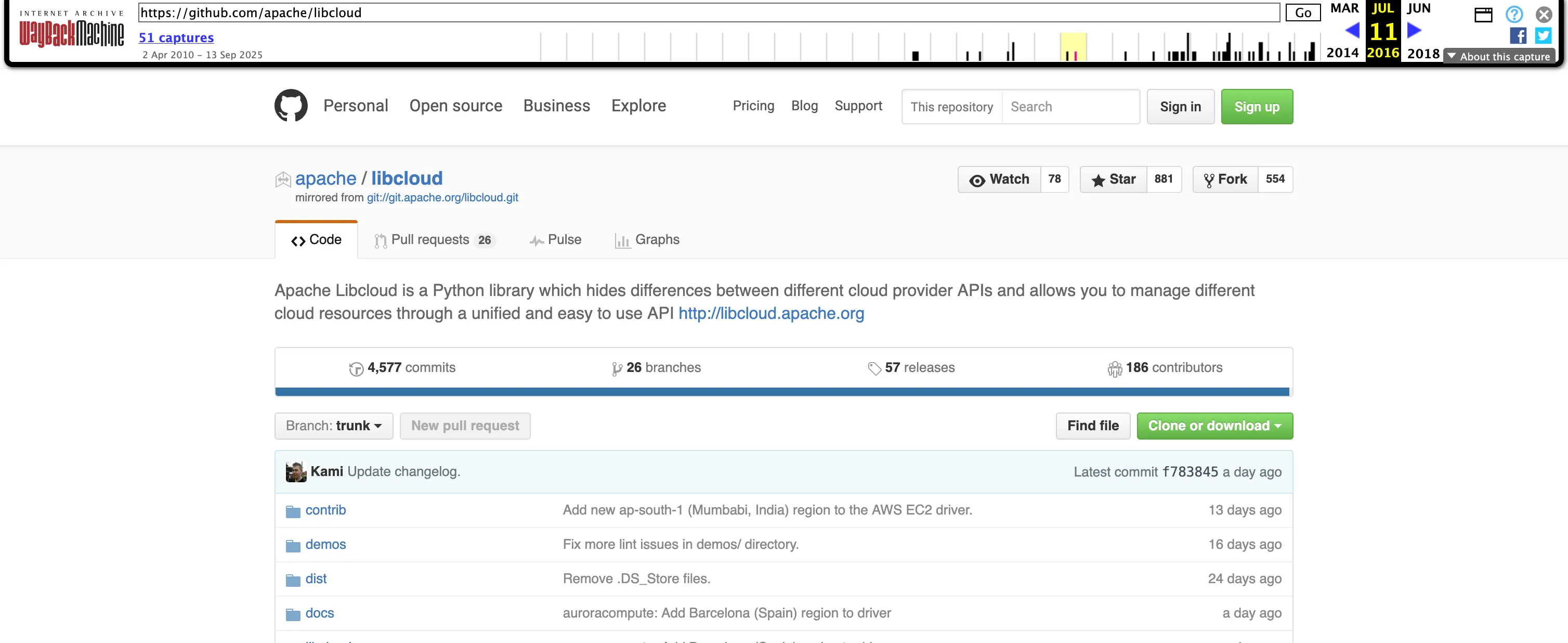The height and width of the screenshot is (643, 1568).
Task: Click the commits history icon
Action: (356, 368)
